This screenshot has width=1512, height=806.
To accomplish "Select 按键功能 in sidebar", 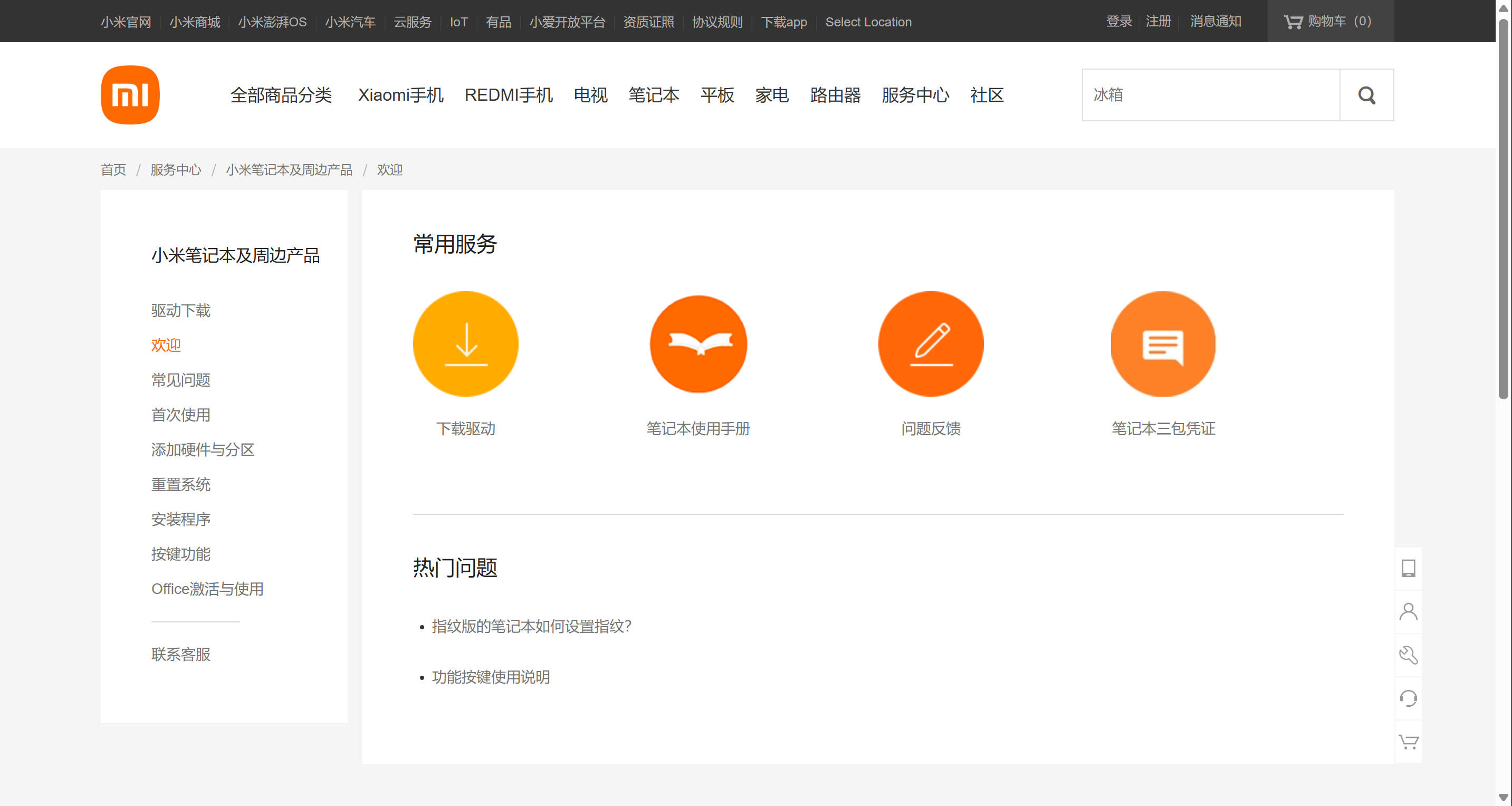I will (x=181, y=553).
